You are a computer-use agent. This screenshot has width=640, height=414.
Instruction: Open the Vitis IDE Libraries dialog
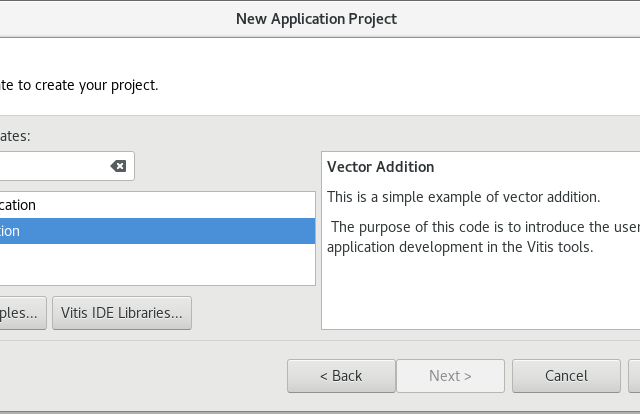click(x=121, y=313)
